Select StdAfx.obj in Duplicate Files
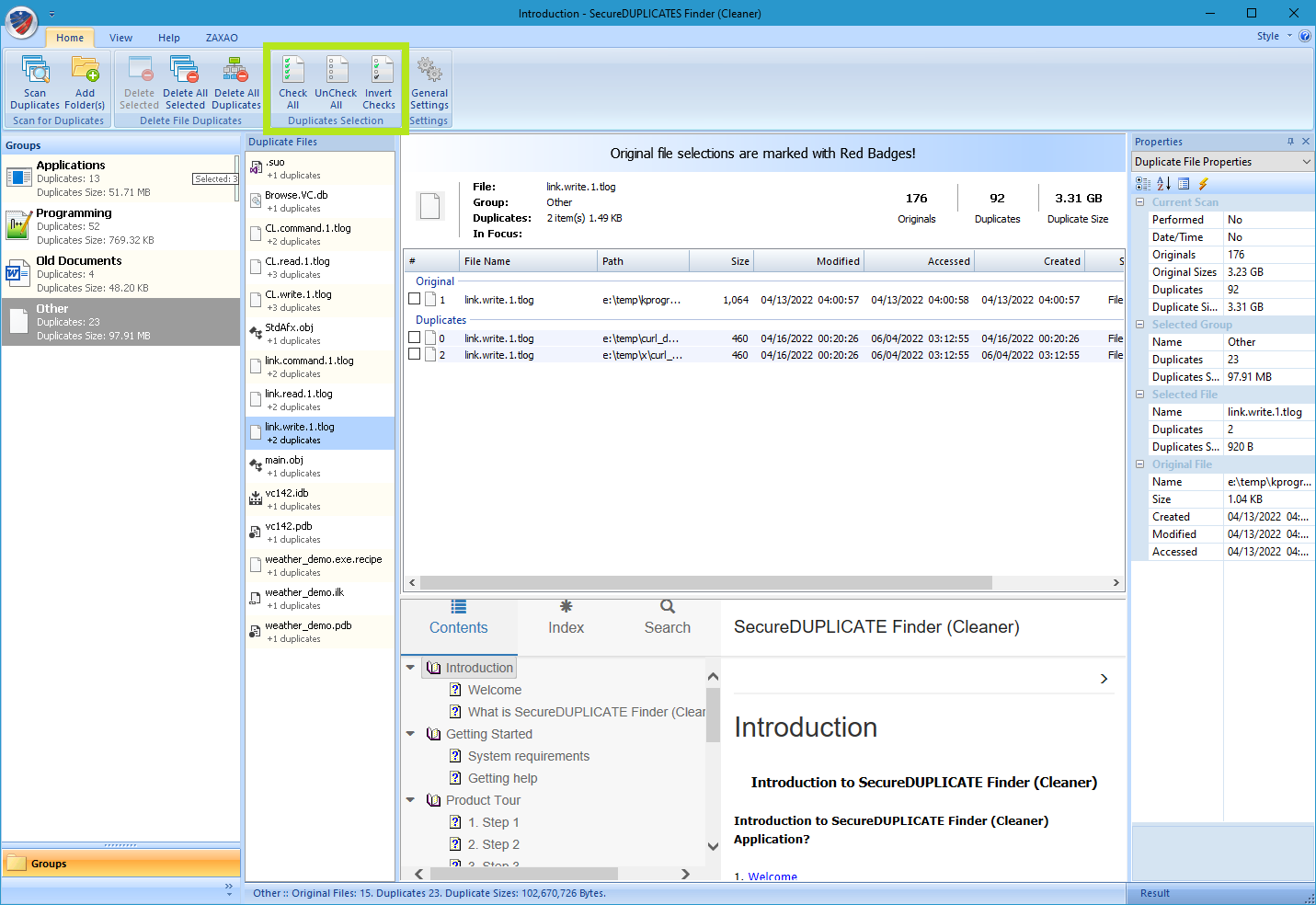 (320, 334)
